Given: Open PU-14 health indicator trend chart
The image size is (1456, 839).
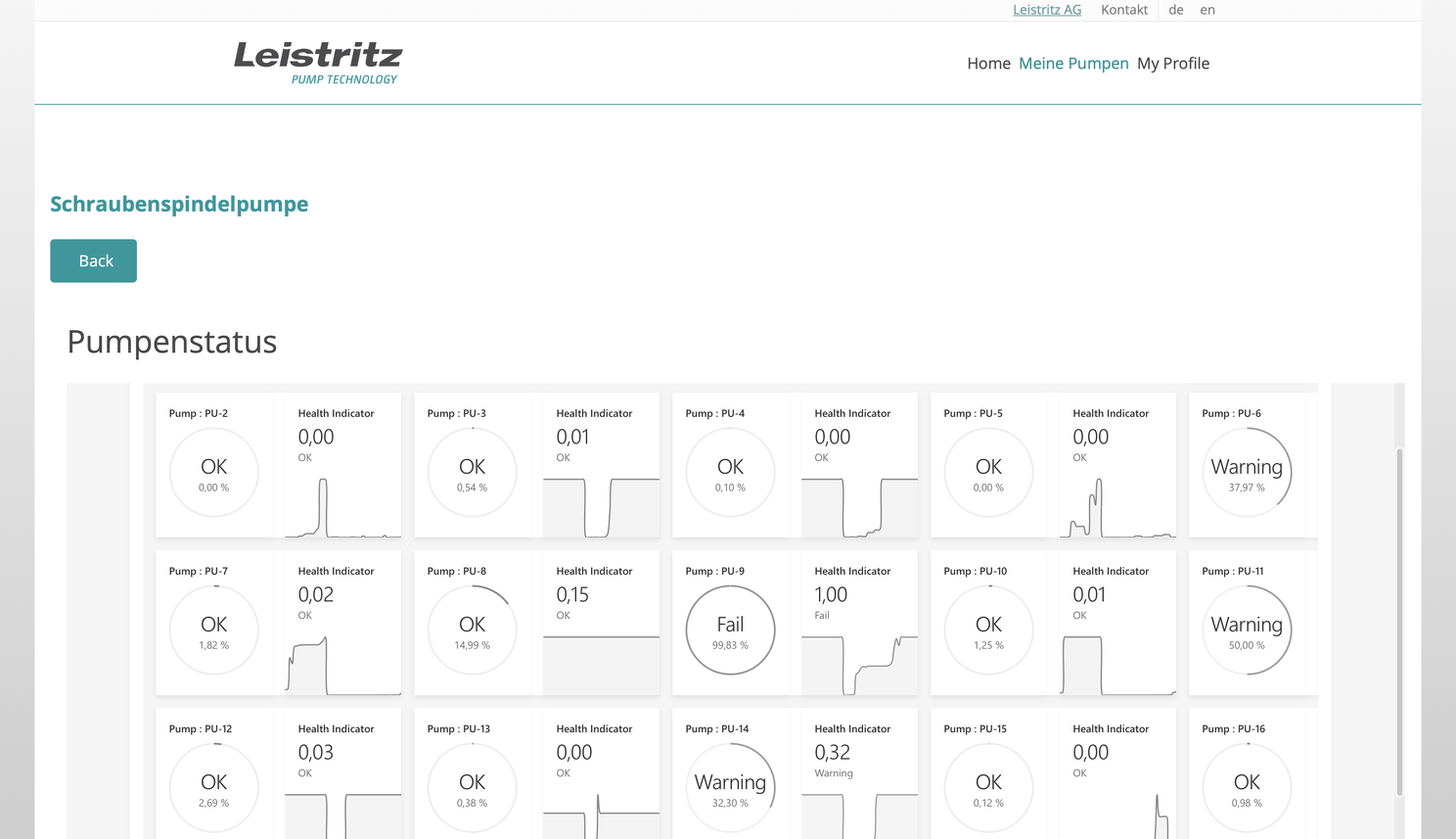Looking at the screenshot, I should point(859,816).
